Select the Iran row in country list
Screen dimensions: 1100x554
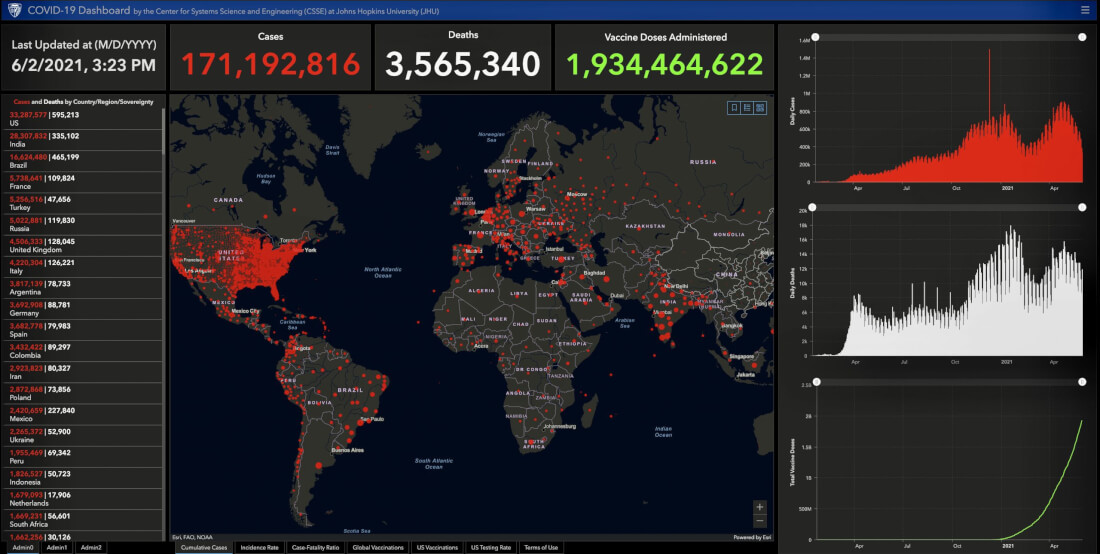tap(83, 372)
